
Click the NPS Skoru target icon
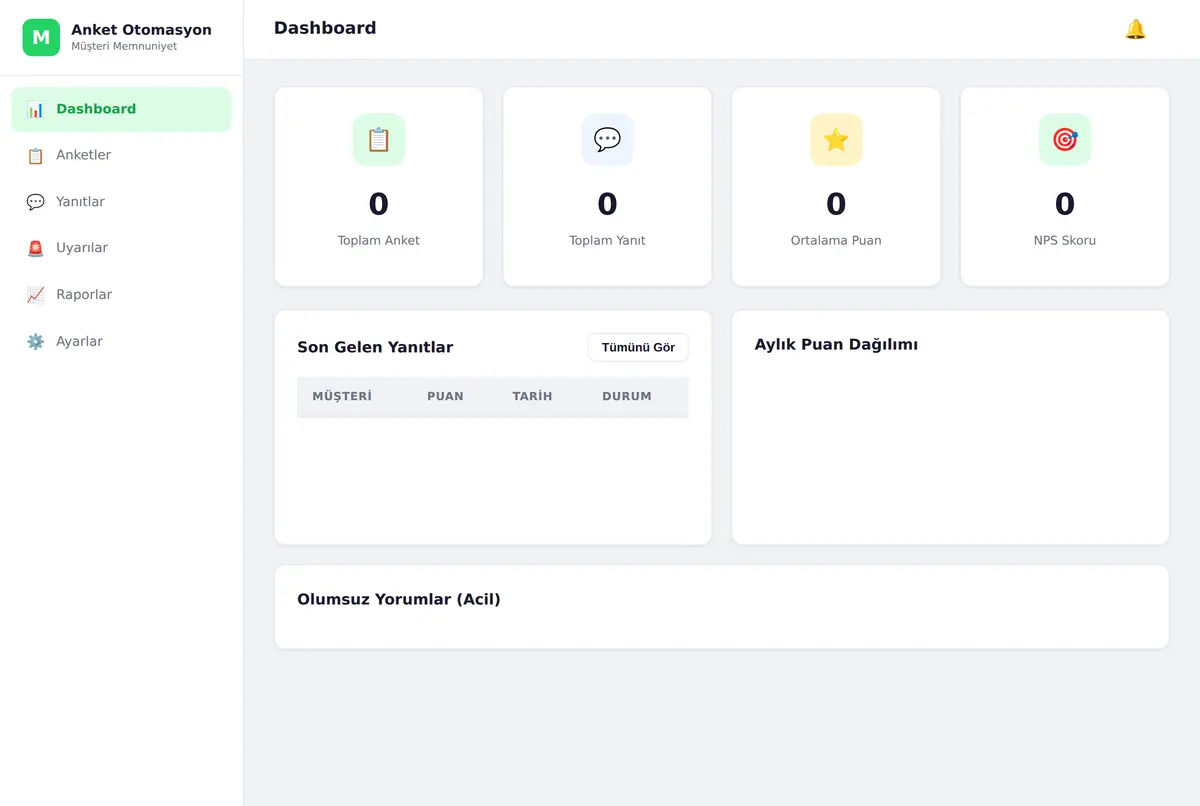[x=1065, y=140]
